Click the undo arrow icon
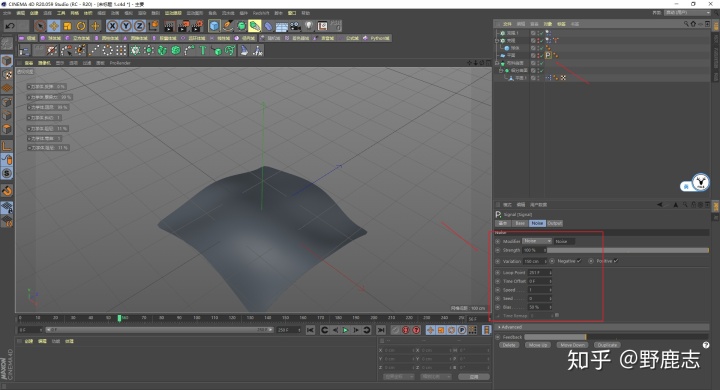720x390 pixels. (9, 26)
